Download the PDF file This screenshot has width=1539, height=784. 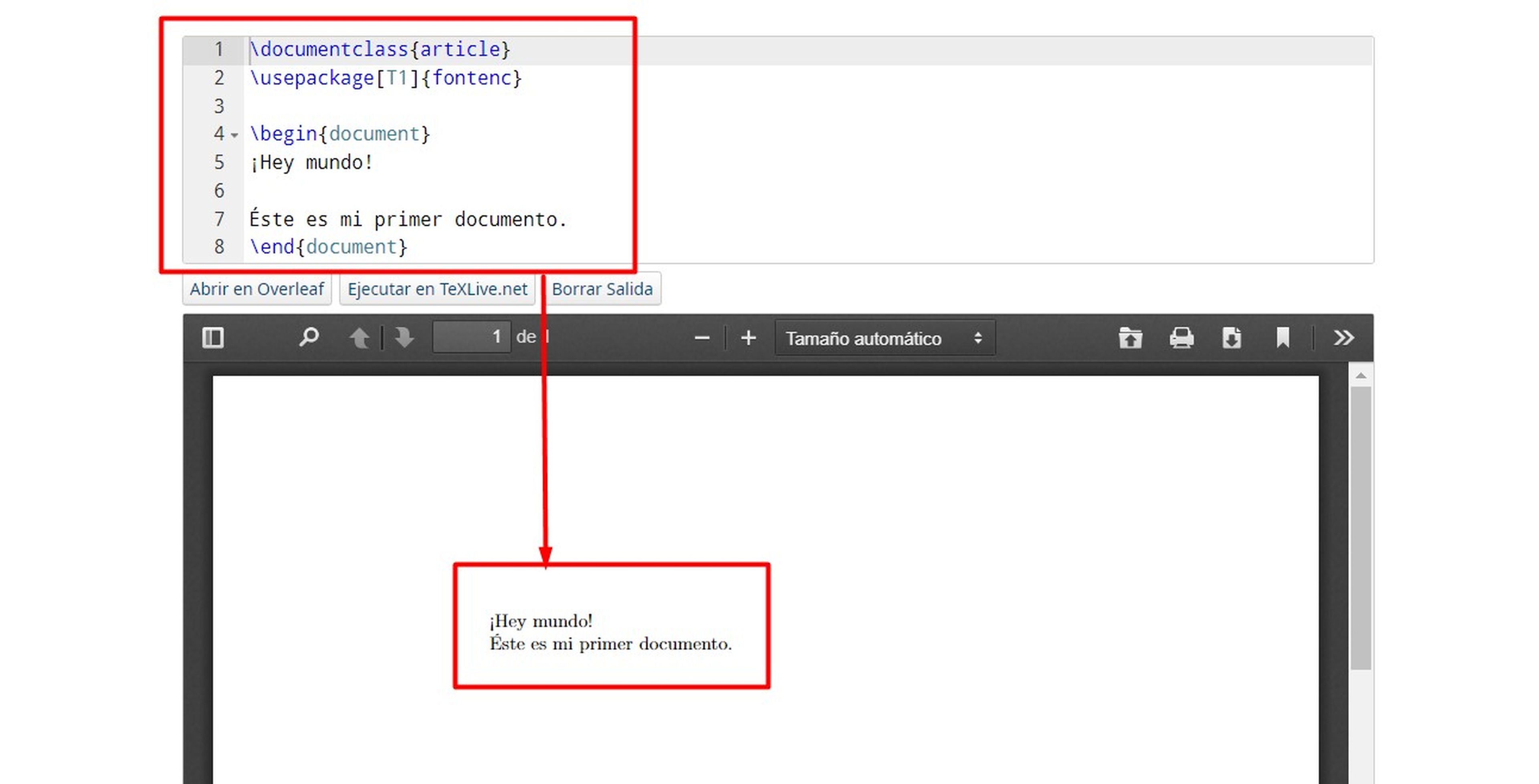tap(1231, 338)
